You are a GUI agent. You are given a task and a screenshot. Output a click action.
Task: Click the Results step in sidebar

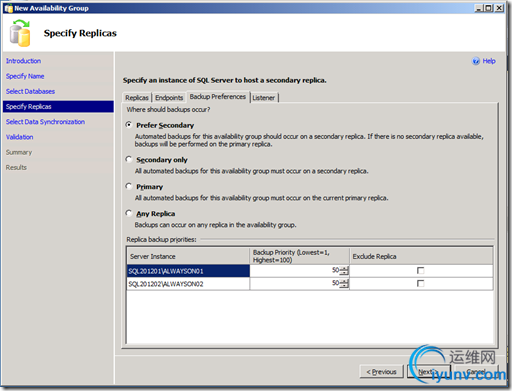pos(16,167)
